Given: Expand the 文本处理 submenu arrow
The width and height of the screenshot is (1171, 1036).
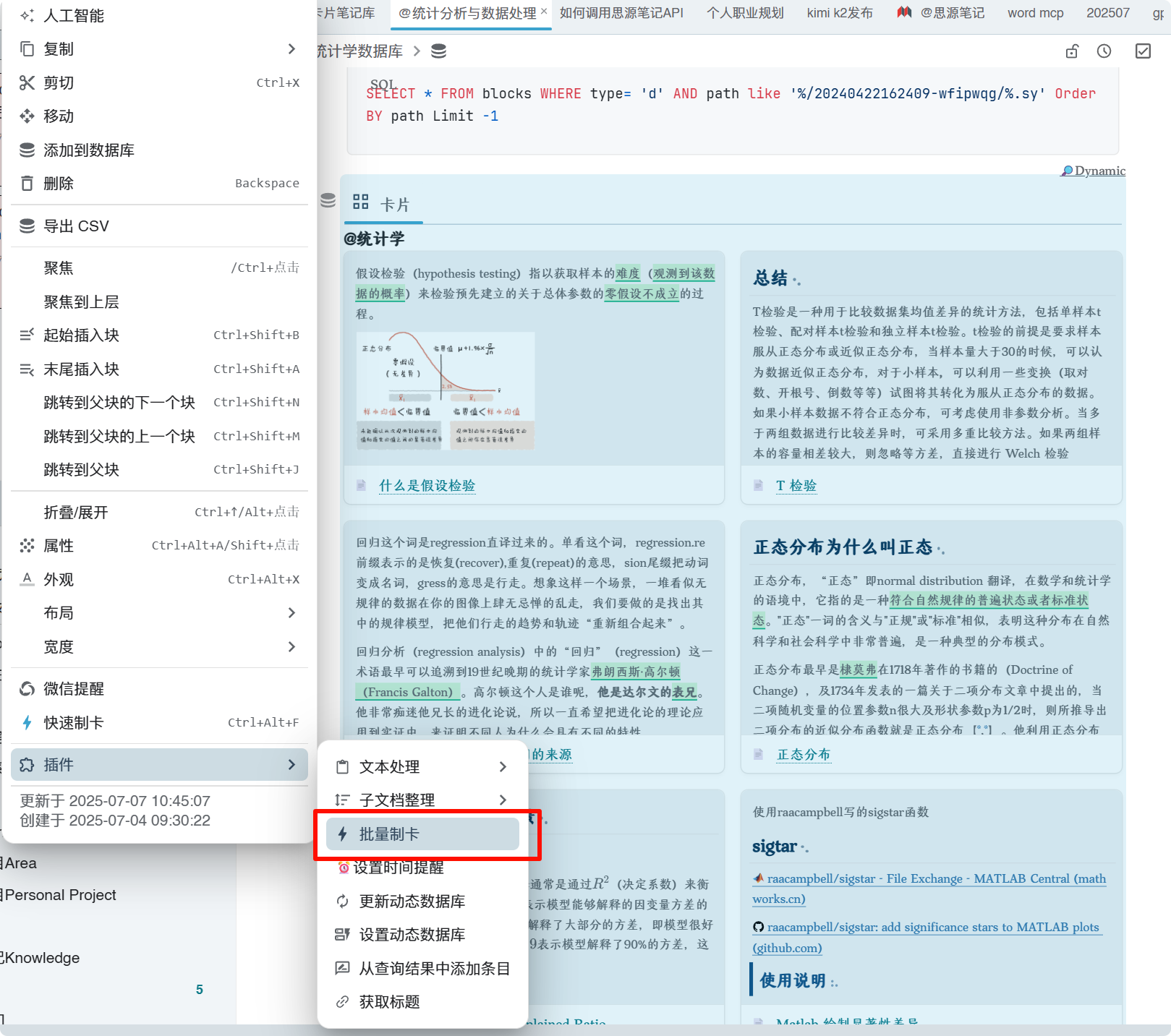Looking at the screenshot, I should coord(503,766).
